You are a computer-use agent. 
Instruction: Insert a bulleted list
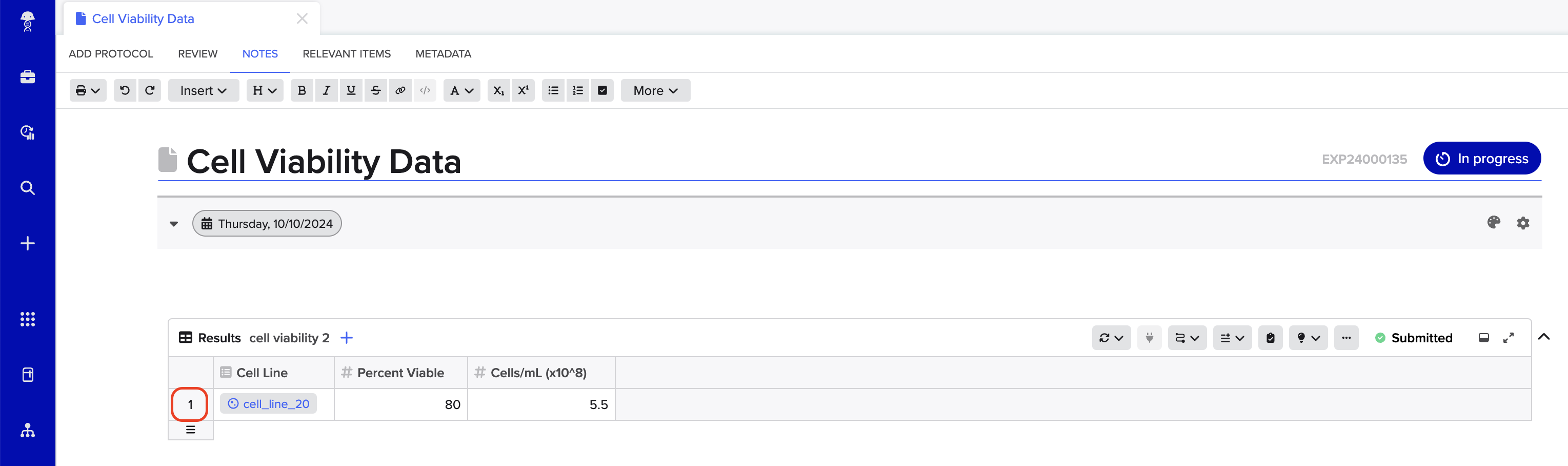[x=553, y=90]
